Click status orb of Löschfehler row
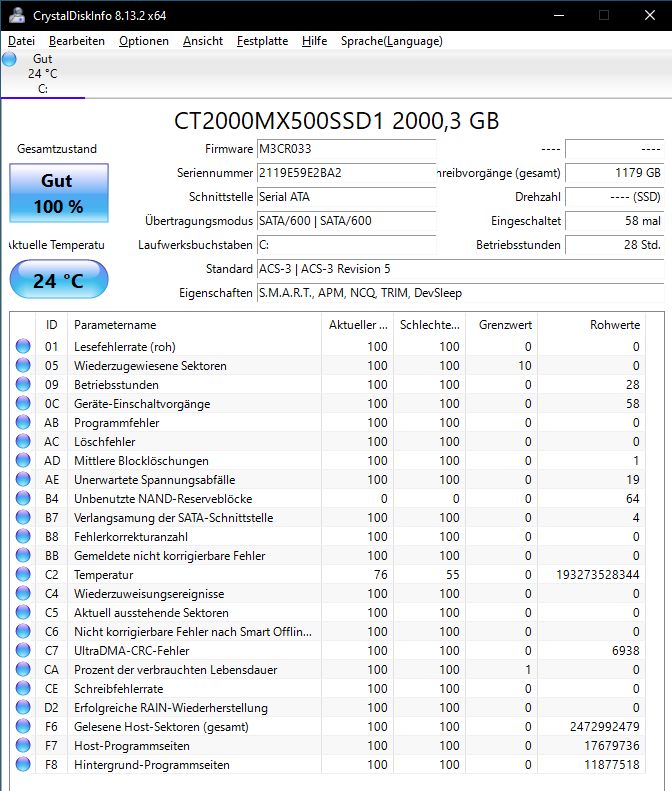Image resolution: width=672 pixels, height=791 pixels. point(23,441)
